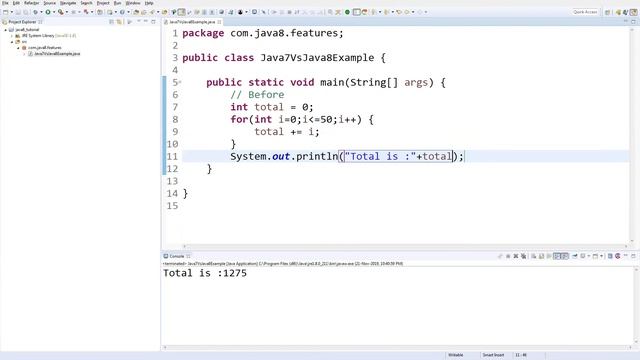Click "total += i;" on line 9
The image size is (640, 360).
pyautogui.click(x=287, y=131)
